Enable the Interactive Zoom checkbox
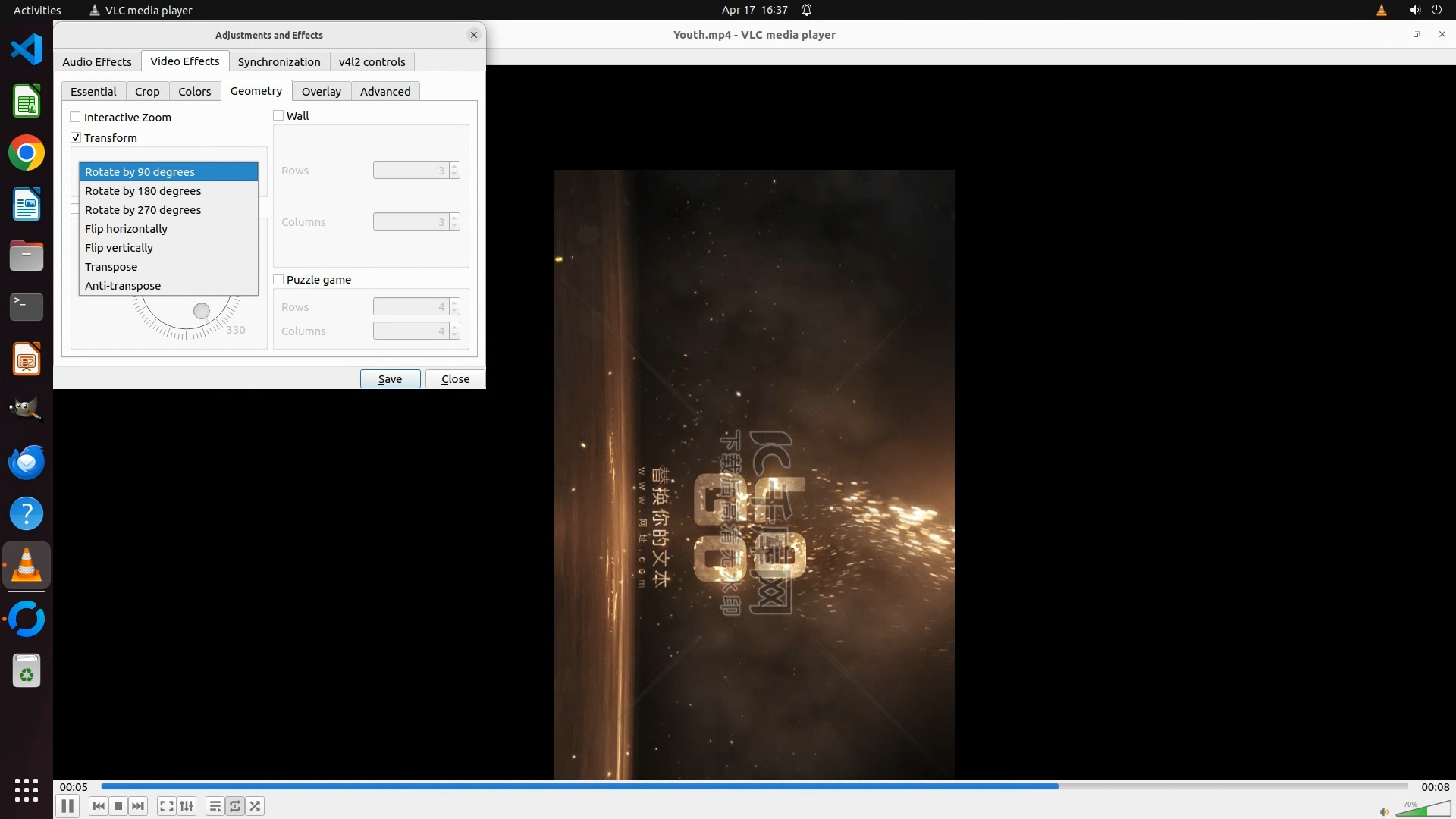 click(76, 117)
